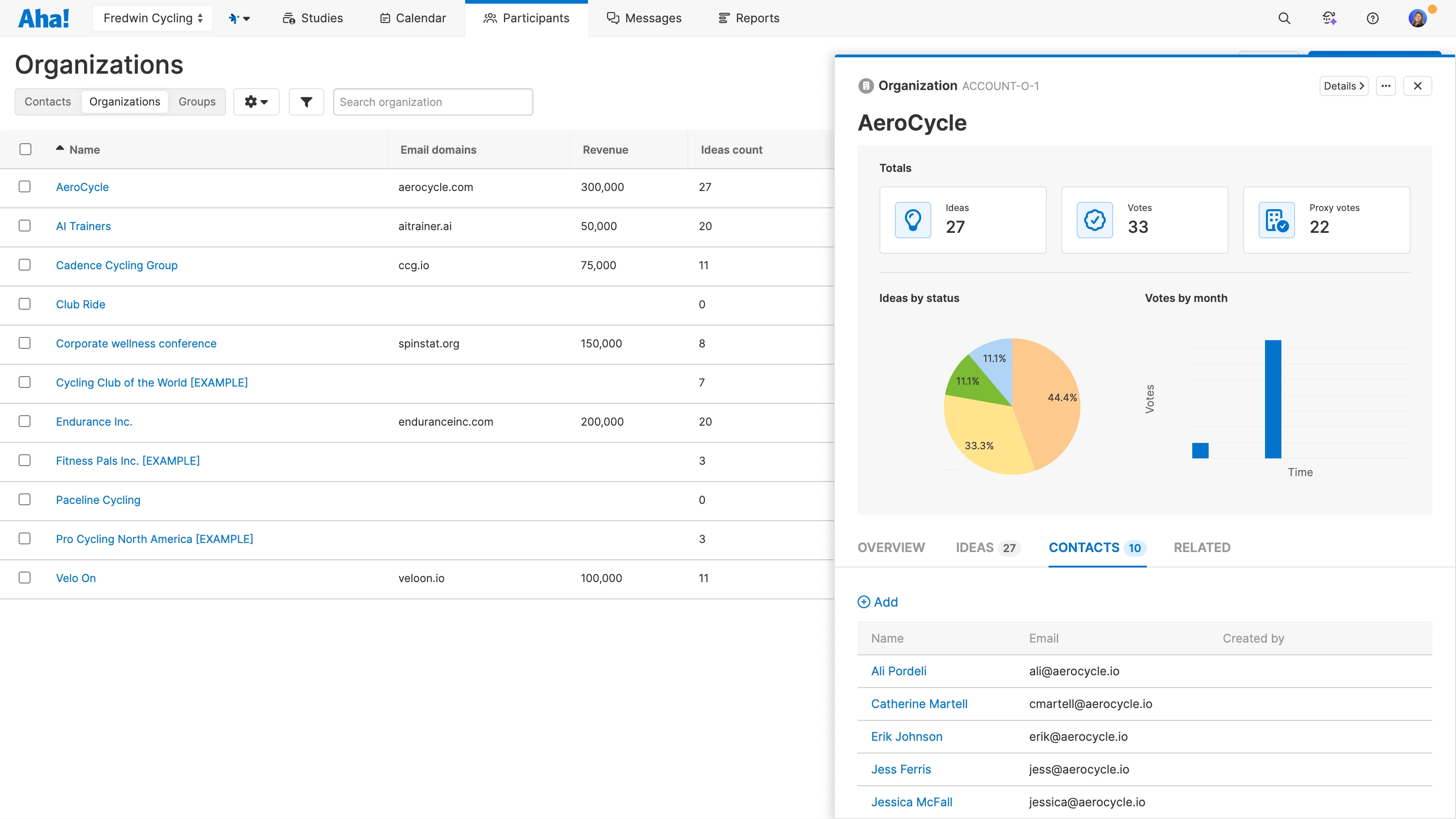Check the Club Ride row checkbox

(x=24, y=303)
